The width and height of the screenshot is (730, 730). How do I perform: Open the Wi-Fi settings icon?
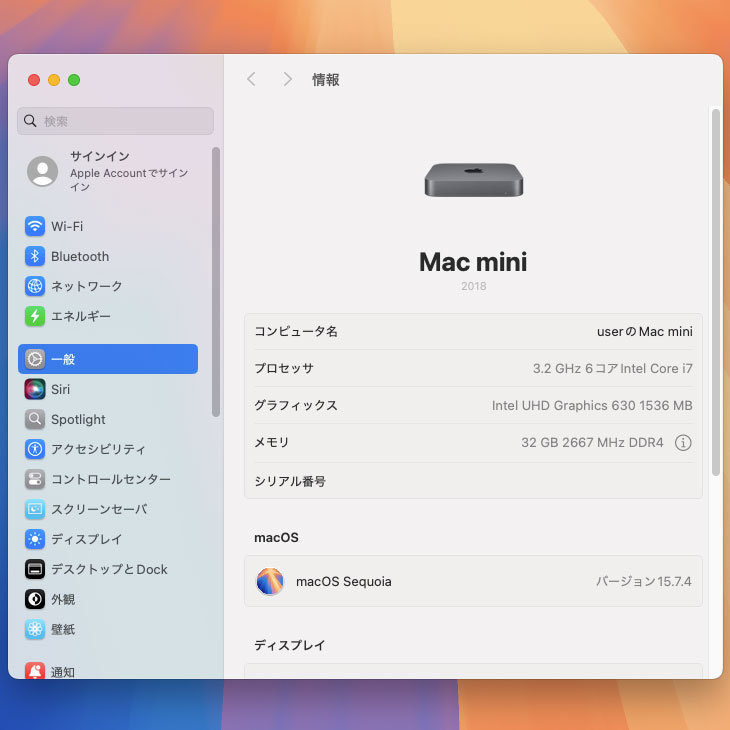coord(35,226)
